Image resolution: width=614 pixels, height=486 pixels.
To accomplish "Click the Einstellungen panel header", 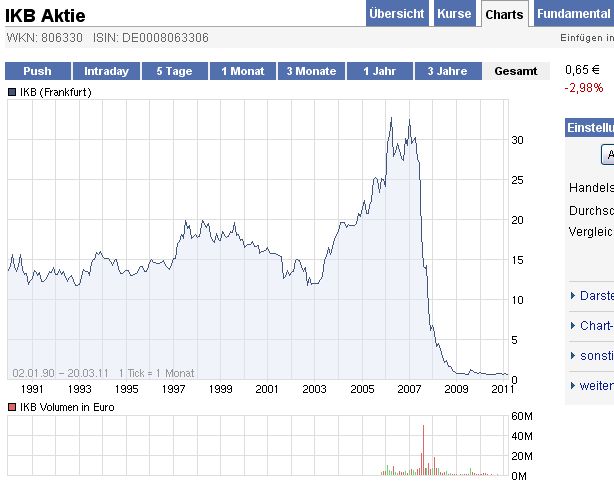I will [589, 128].
